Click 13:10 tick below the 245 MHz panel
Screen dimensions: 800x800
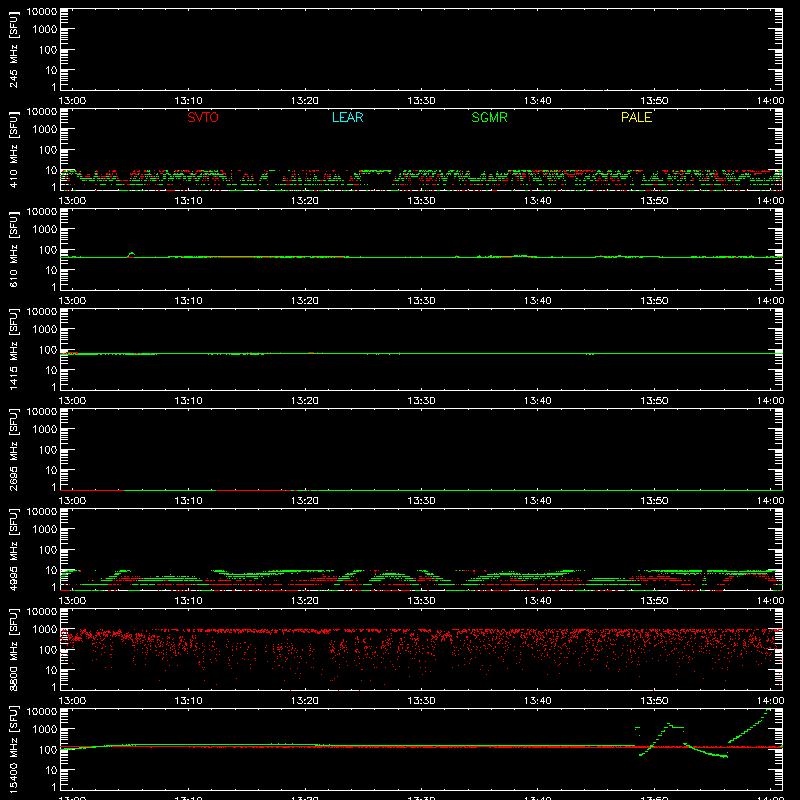(x=188, y=101)
